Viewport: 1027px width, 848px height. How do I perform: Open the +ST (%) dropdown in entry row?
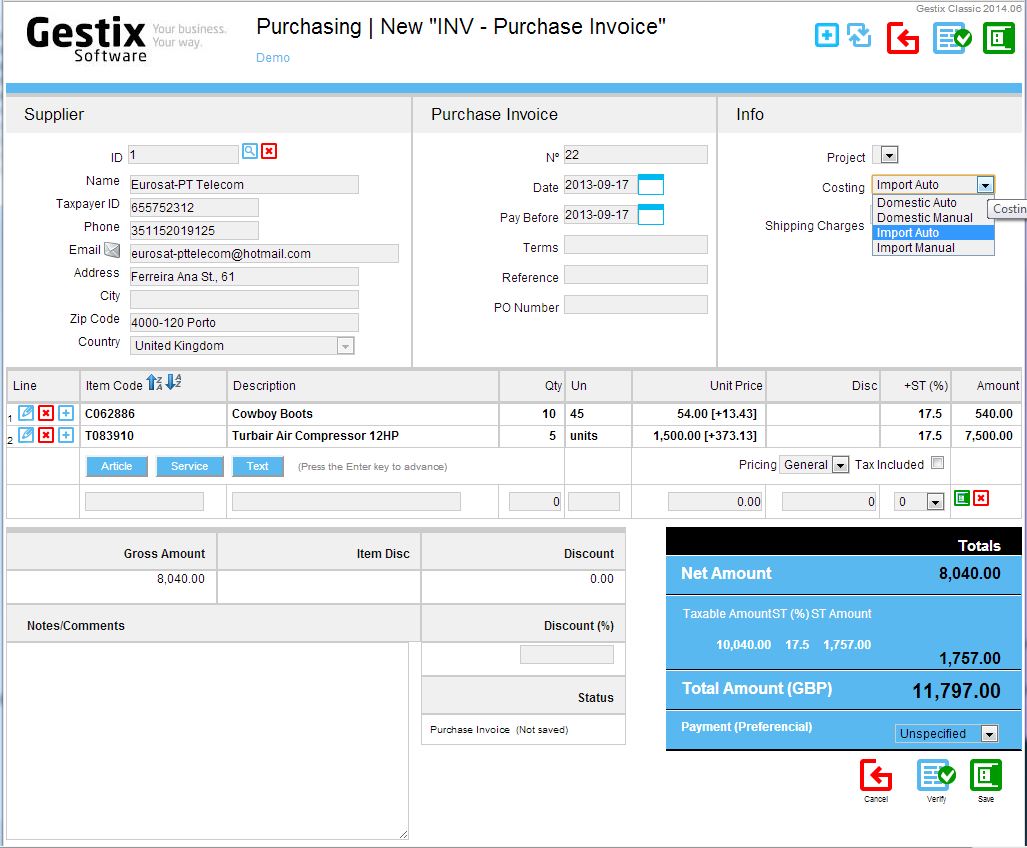click(x=919, y=502)
